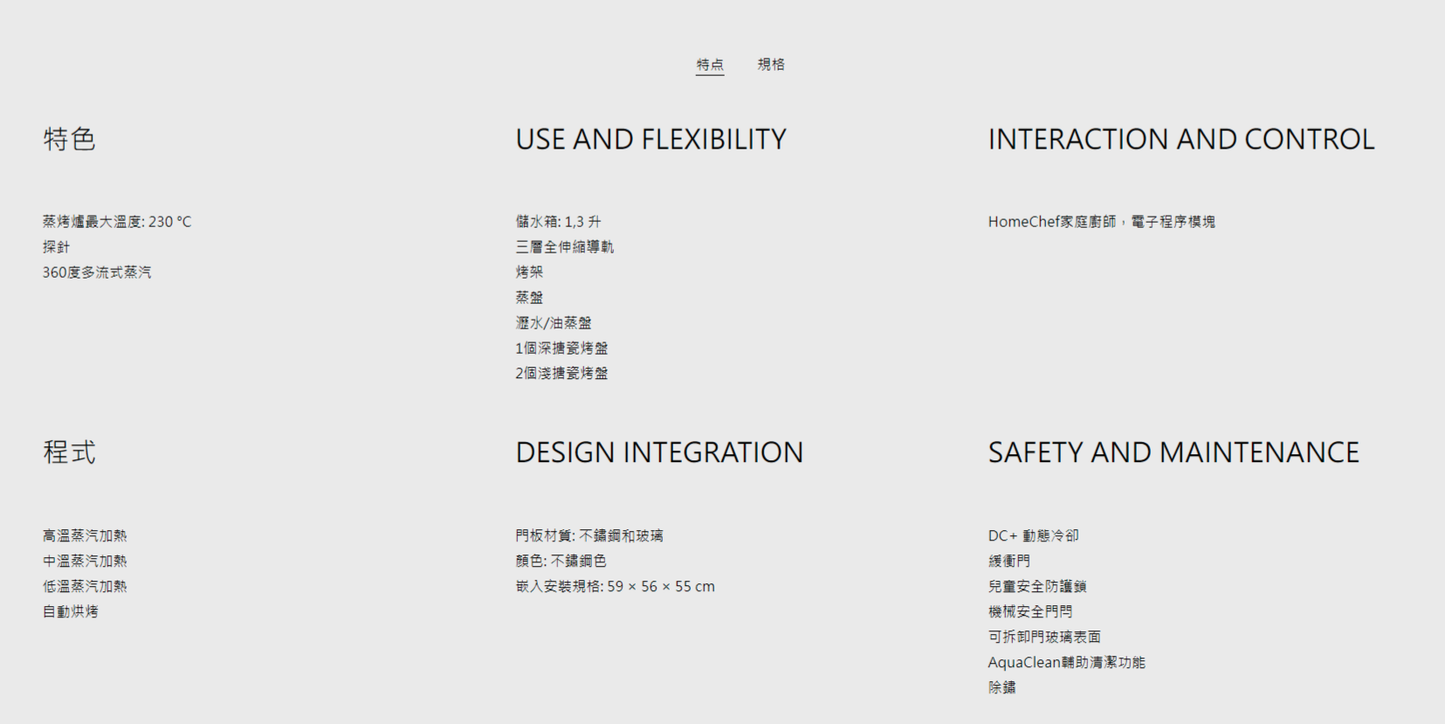Click the DC+ 動態冷卻 item
1445x724 pixels.
coord(1033,536)
